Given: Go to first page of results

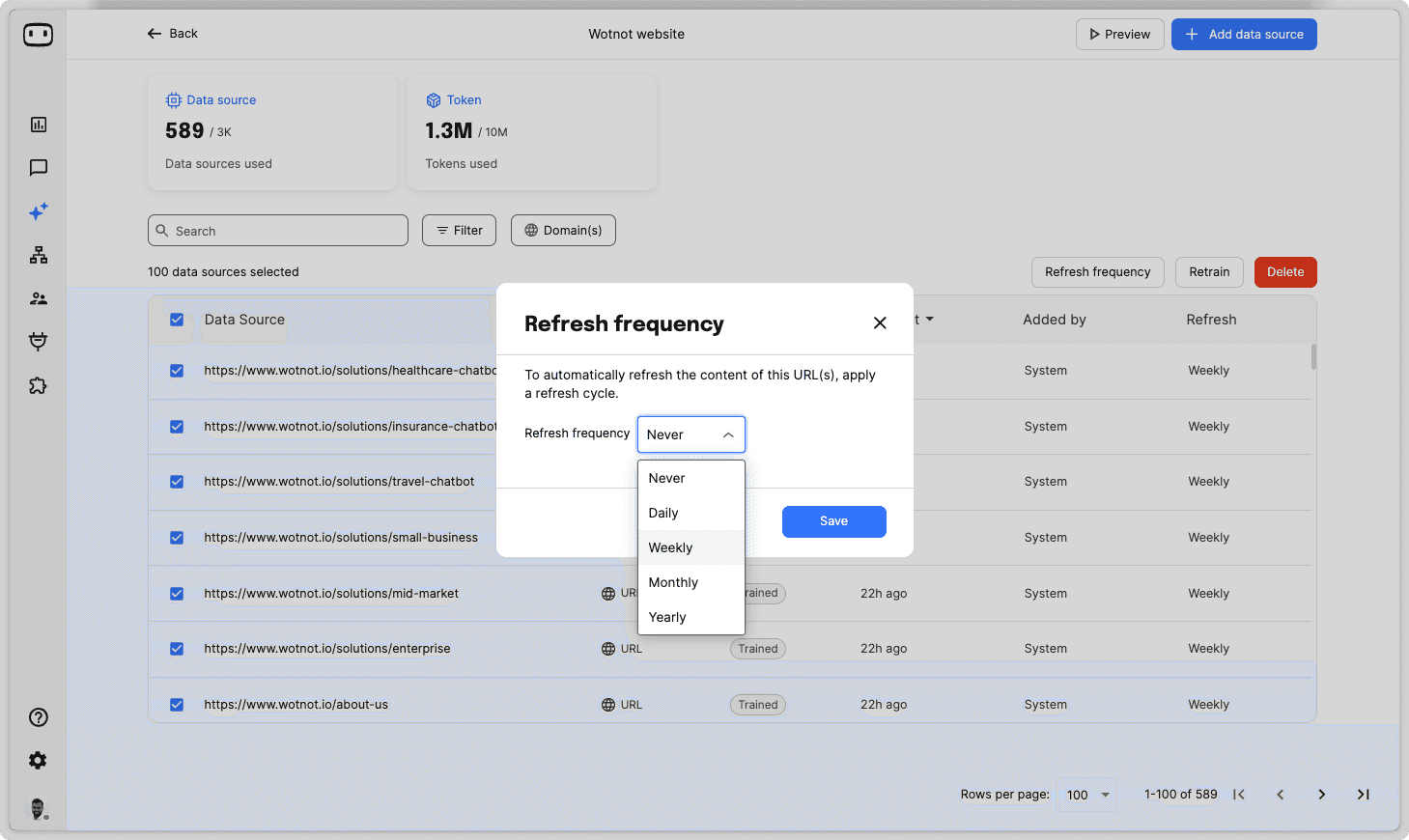Looking at the screenshot, I should 1239,795.
